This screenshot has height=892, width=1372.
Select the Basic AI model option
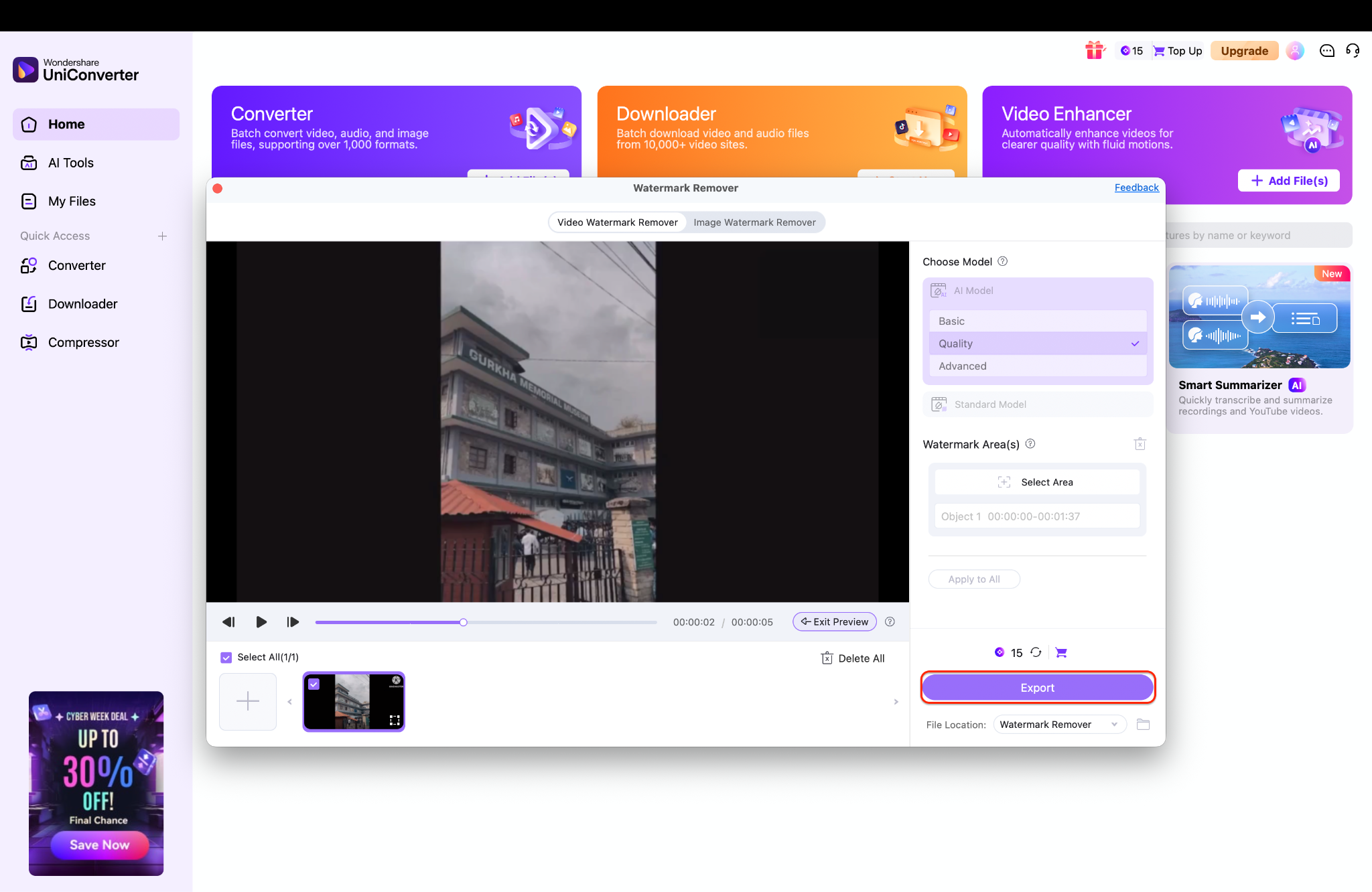tap(1037, 321)
